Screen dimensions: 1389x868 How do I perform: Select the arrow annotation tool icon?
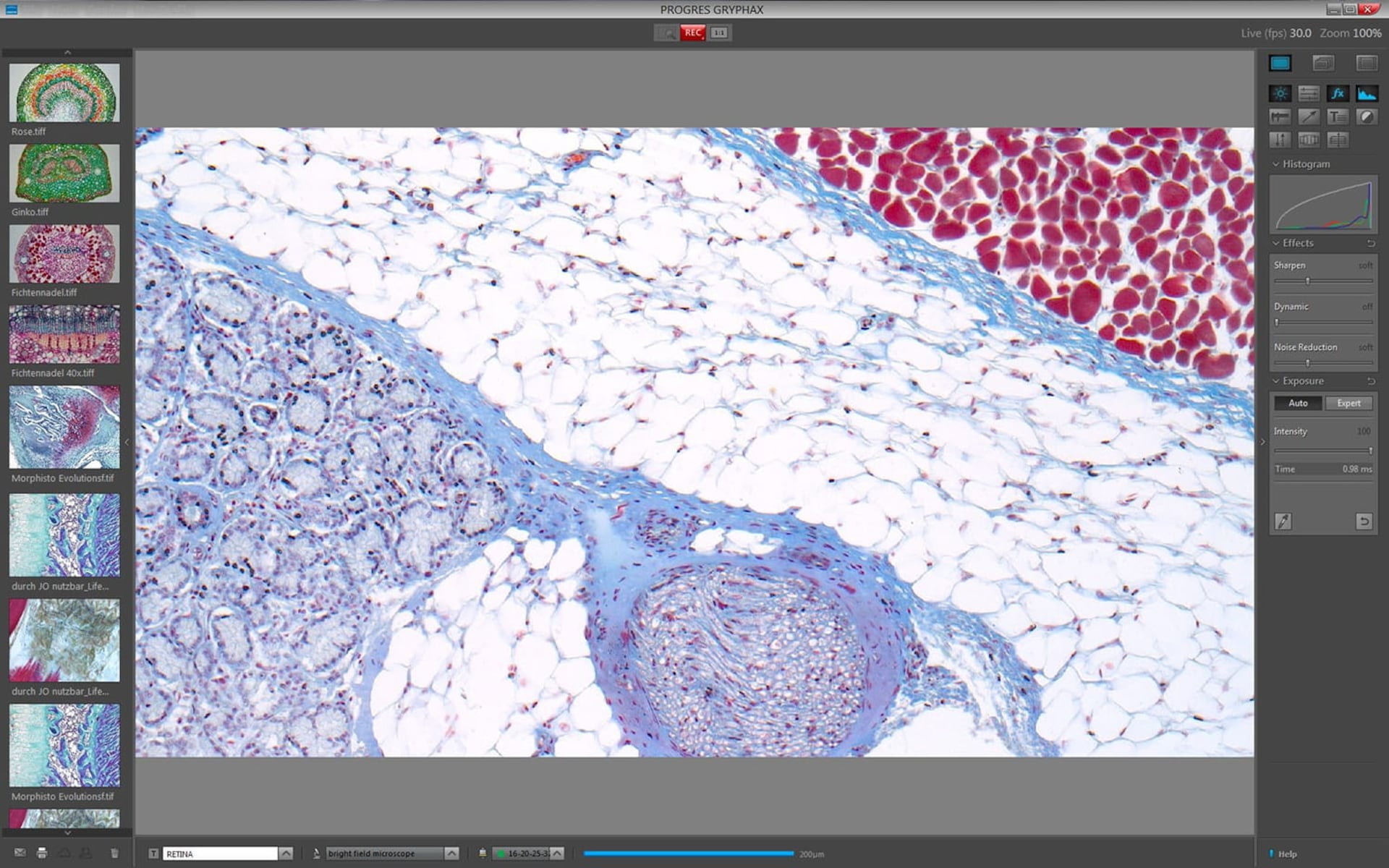[x=1309, y=116]
